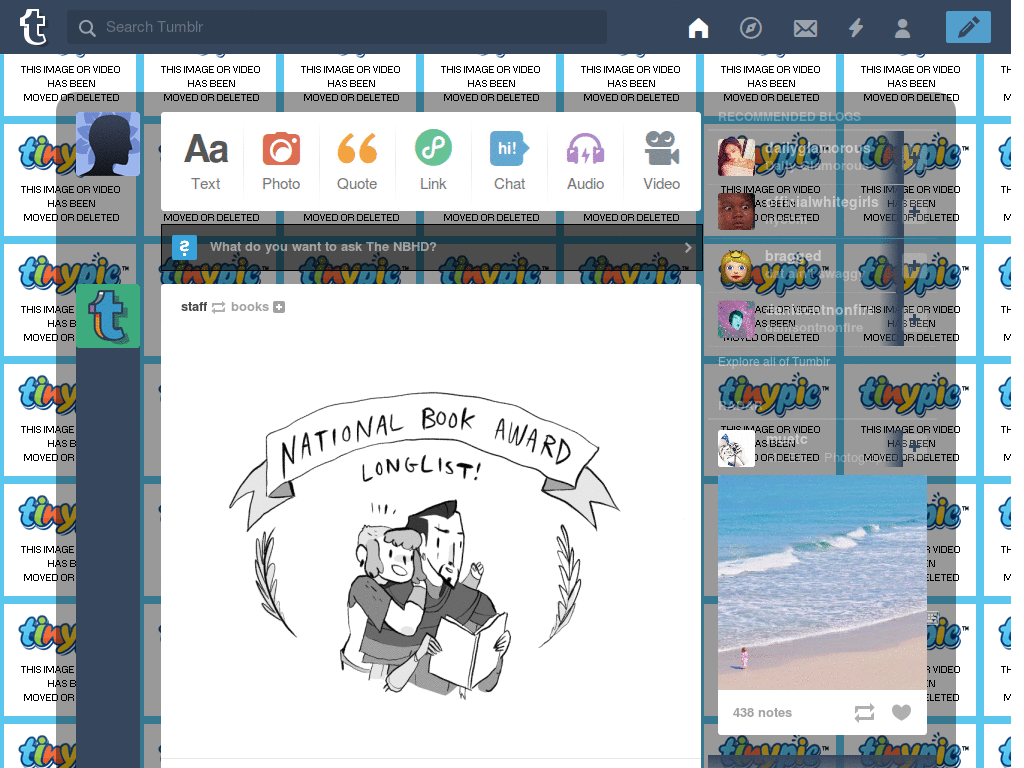1024x768 pixels.
Task: Compose a post with the pencil button
Action: pyautogui.click(x=968, y=27)
